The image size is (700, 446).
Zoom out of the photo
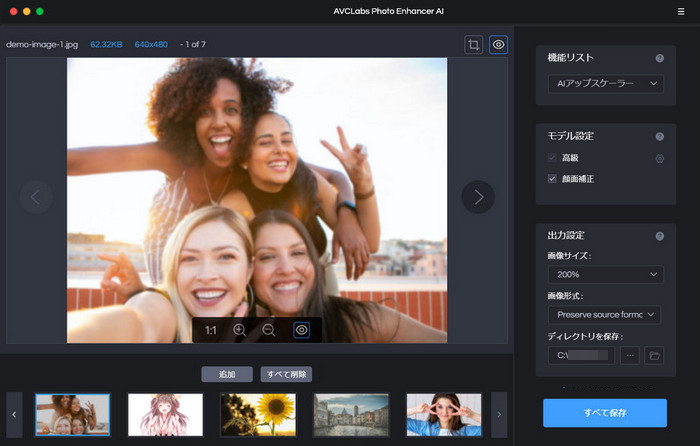click(268, 330)
